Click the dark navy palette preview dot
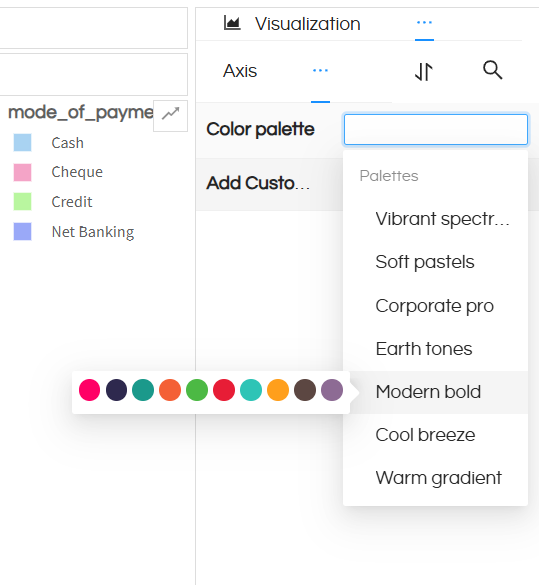 click(x=116, y=390)
